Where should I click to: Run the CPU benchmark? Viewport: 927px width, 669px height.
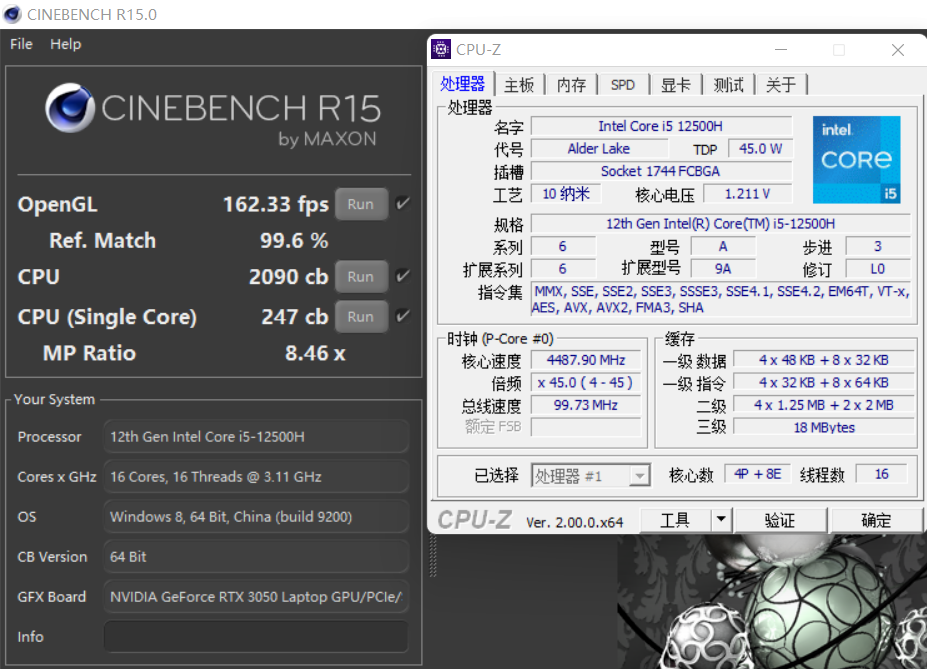pyautogui.click(x=361, y=277)
